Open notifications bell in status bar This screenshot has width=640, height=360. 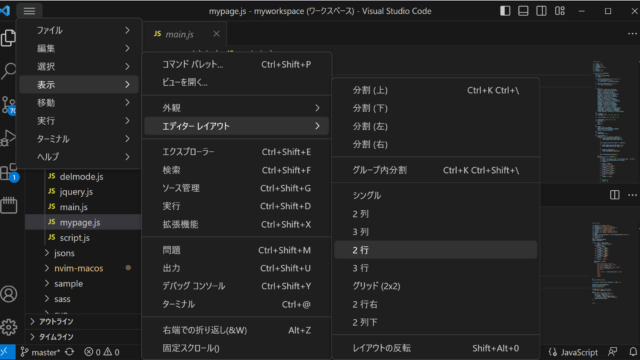633,352
